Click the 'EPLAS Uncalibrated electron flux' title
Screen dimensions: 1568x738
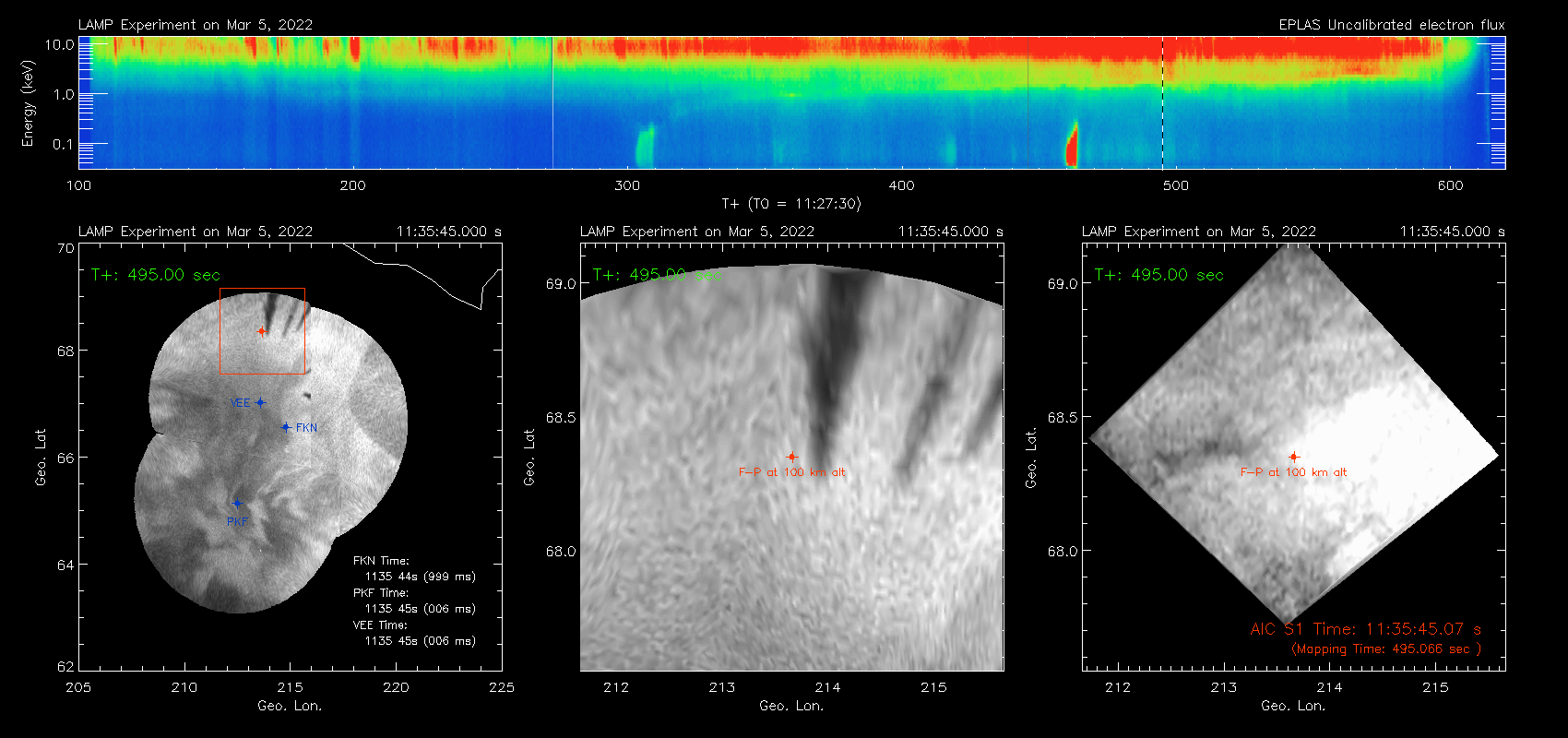1392,25
